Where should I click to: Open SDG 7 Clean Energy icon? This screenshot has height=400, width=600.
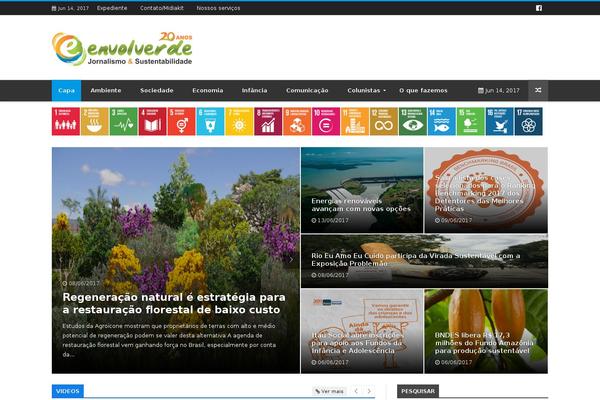(x=239, y=121)
